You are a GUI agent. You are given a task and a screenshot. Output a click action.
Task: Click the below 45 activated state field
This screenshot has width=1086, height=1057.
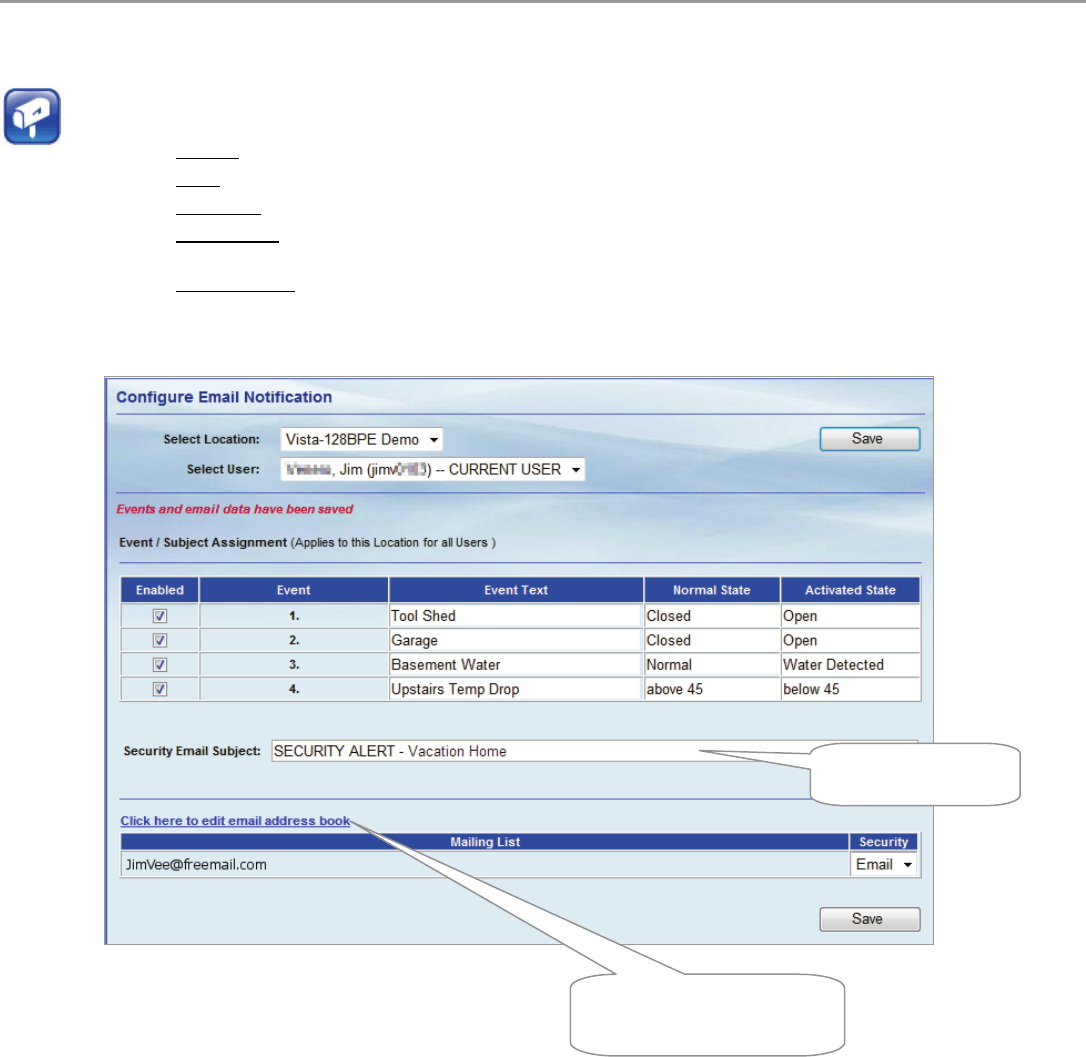tap(851, 689)
